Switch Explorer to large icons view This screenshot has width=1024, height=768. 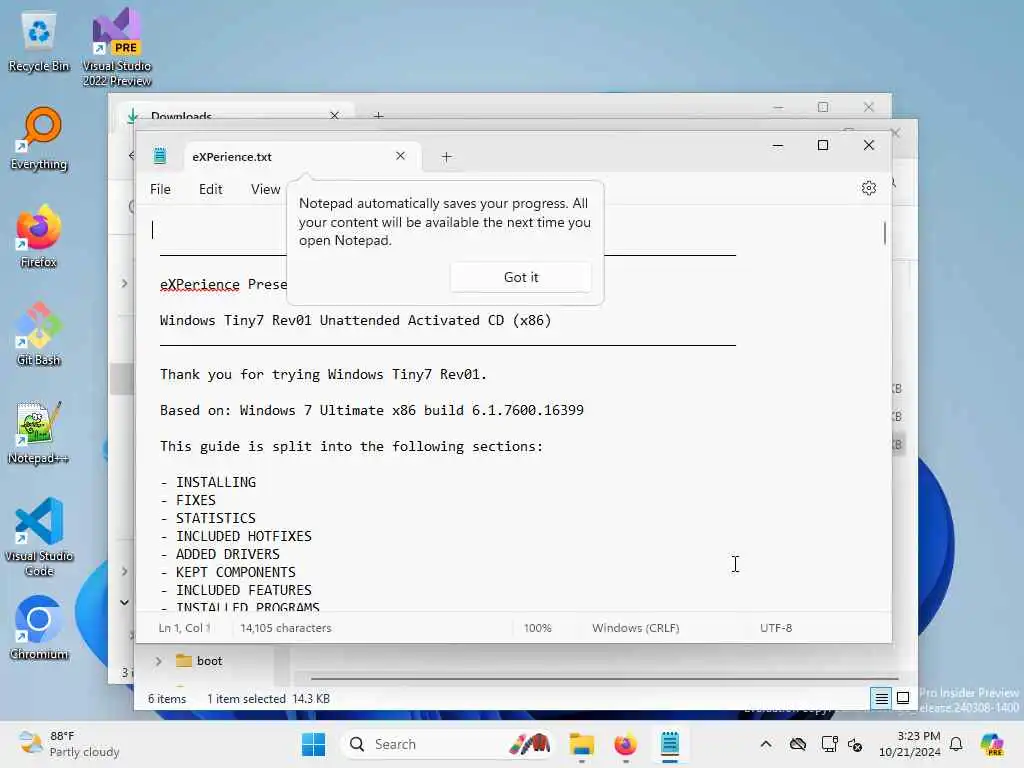tap(903, 699)
